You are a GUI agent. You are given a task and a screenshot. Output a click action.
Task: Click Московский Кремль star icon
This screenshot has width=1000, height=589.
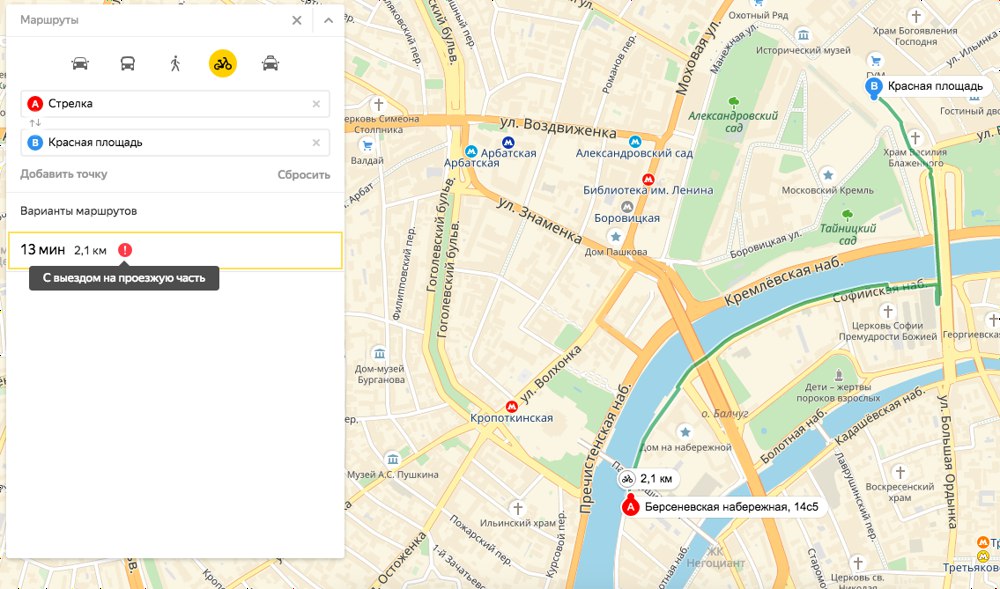828,174
